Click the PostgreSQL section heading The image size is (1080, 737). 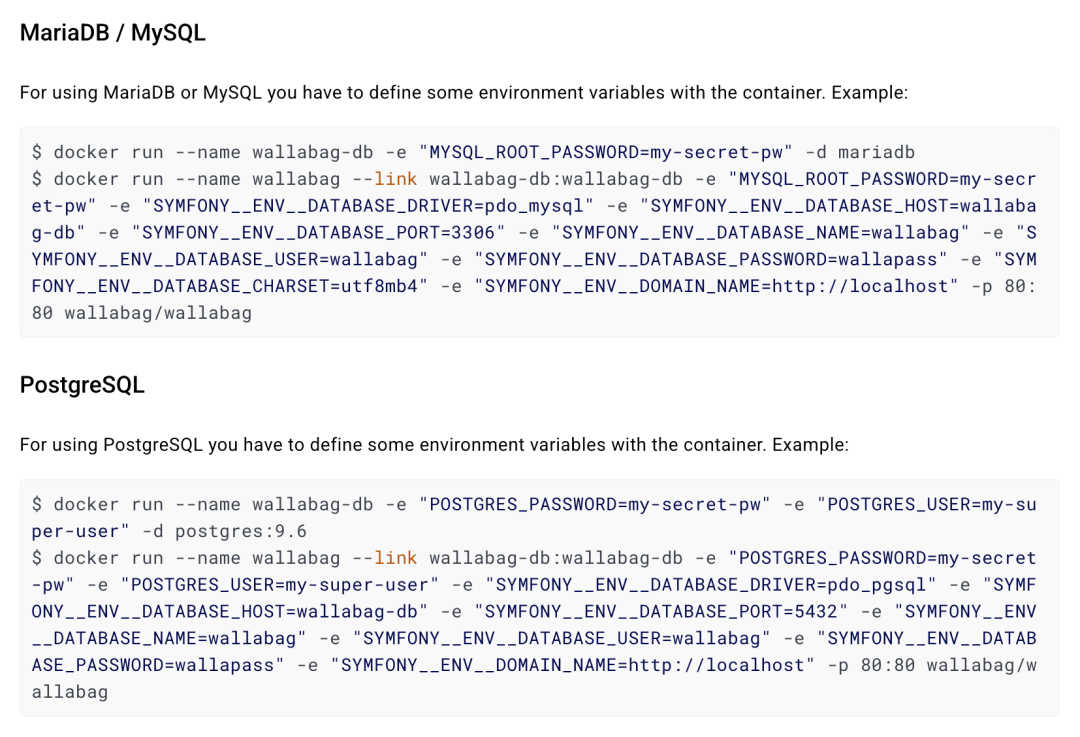click(x=82, y=385)
